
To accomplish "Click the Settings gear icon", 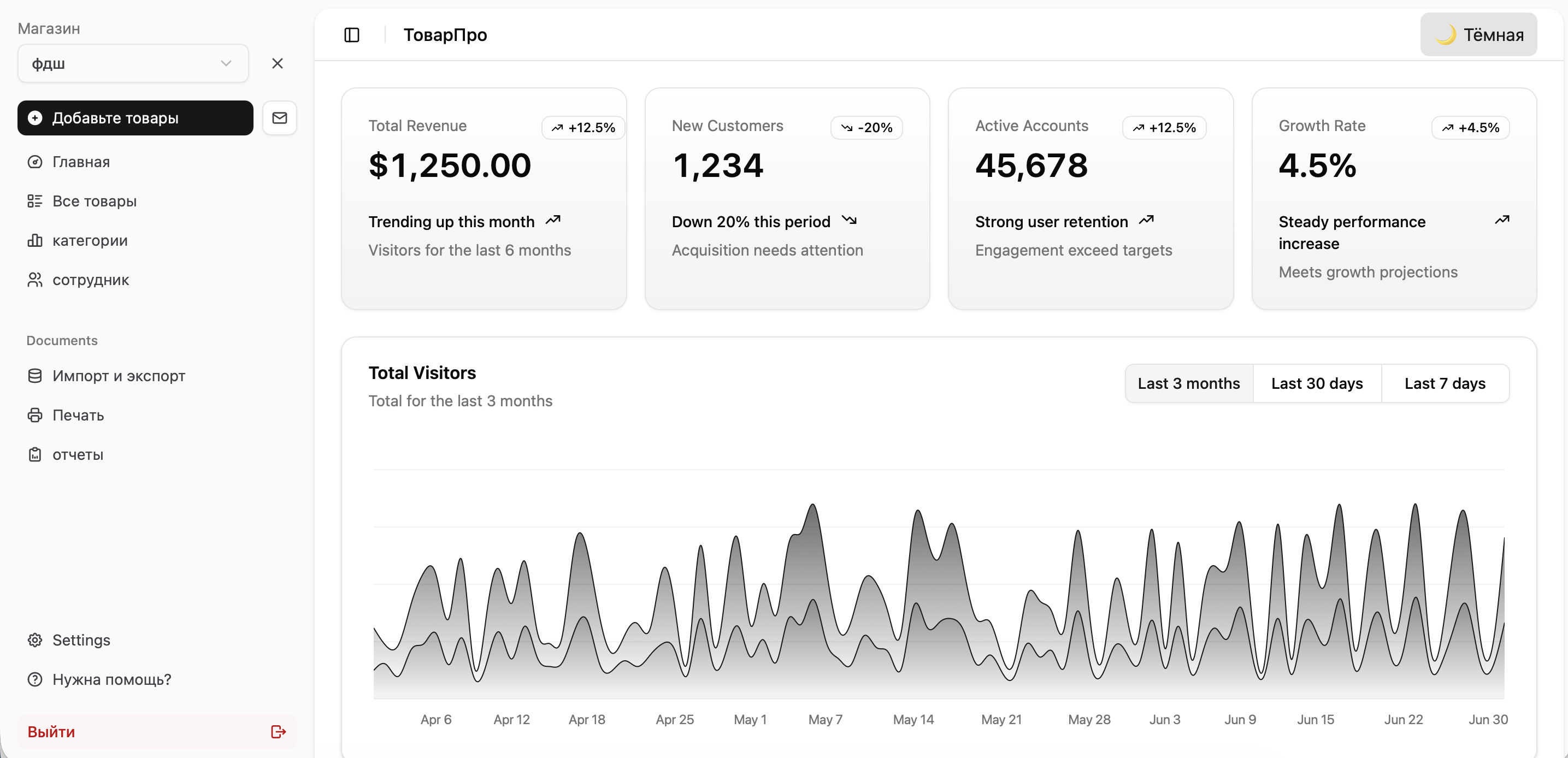I will click(35, 640).
